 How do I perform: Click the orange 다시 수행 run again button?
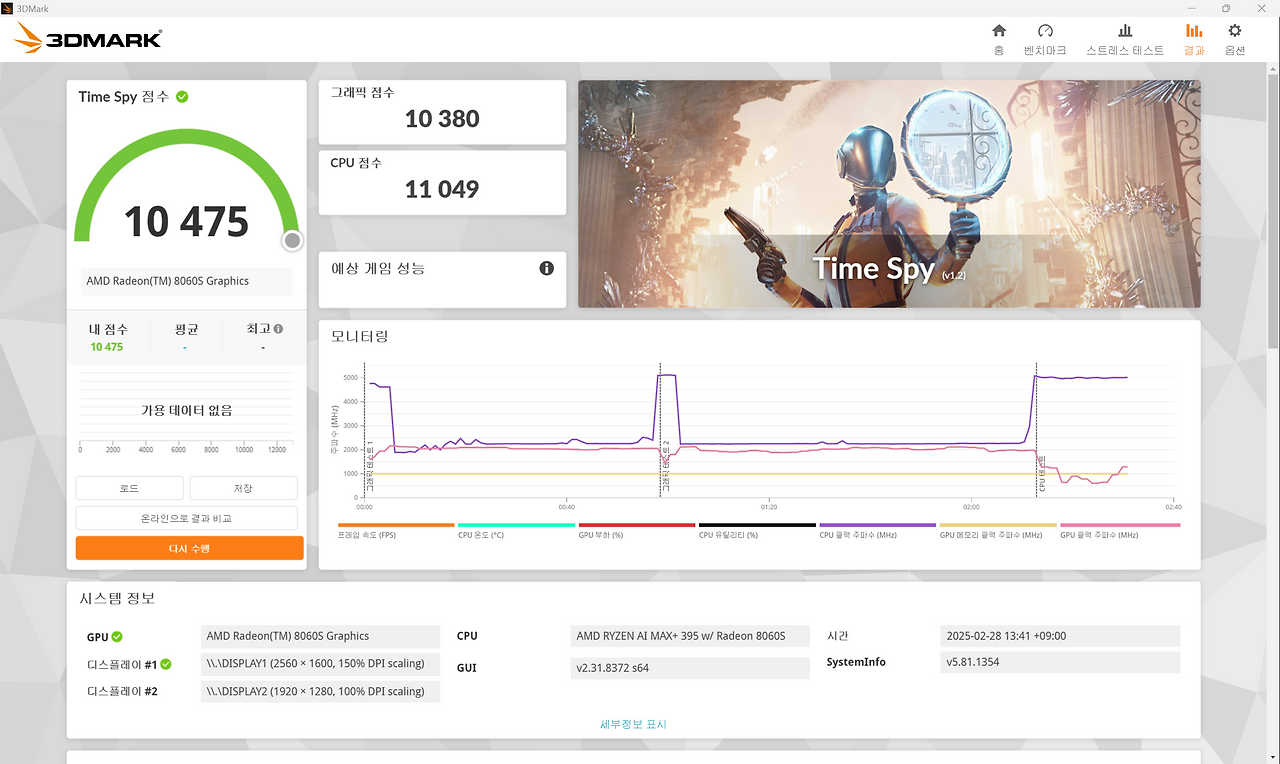coord(189,548)
